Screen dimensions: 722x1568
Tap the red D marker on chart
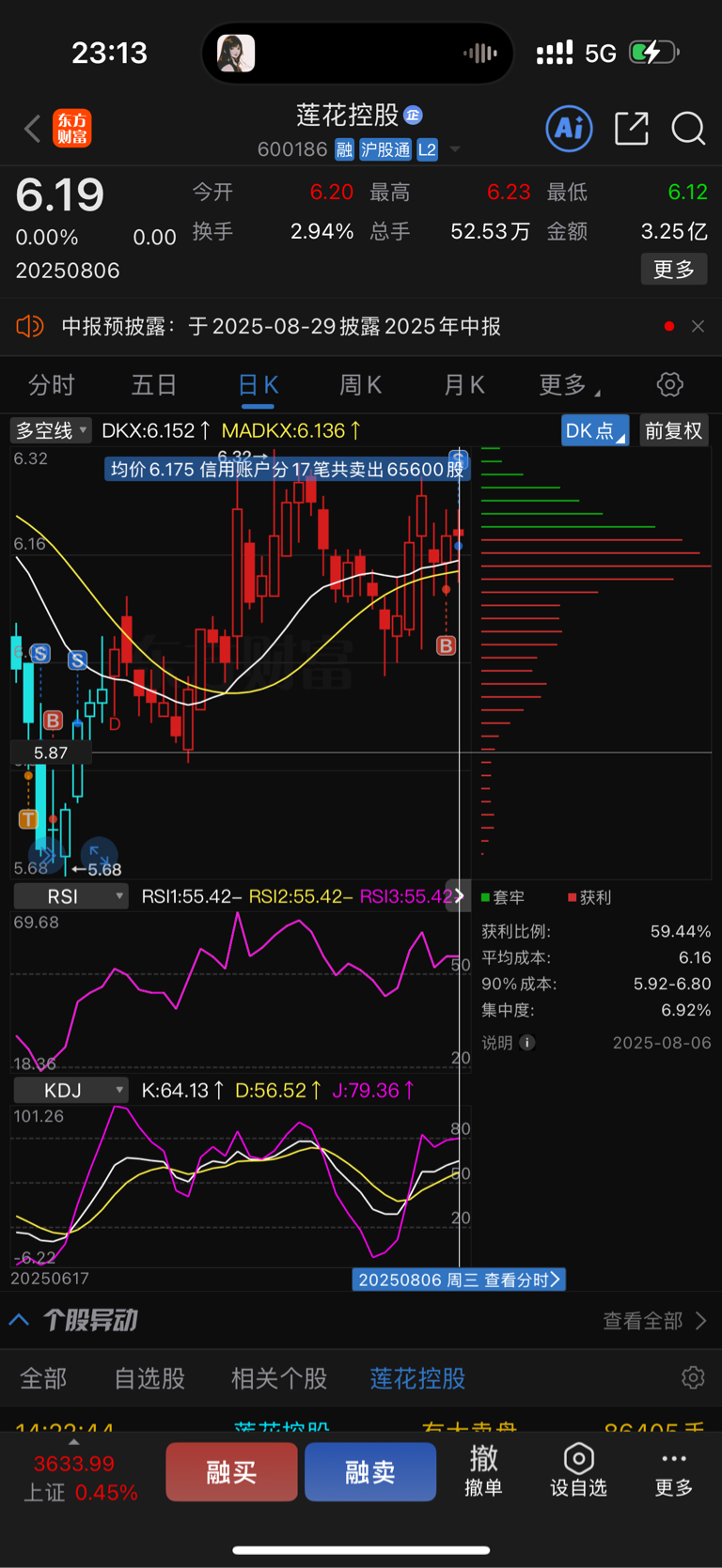coord(115,724)
